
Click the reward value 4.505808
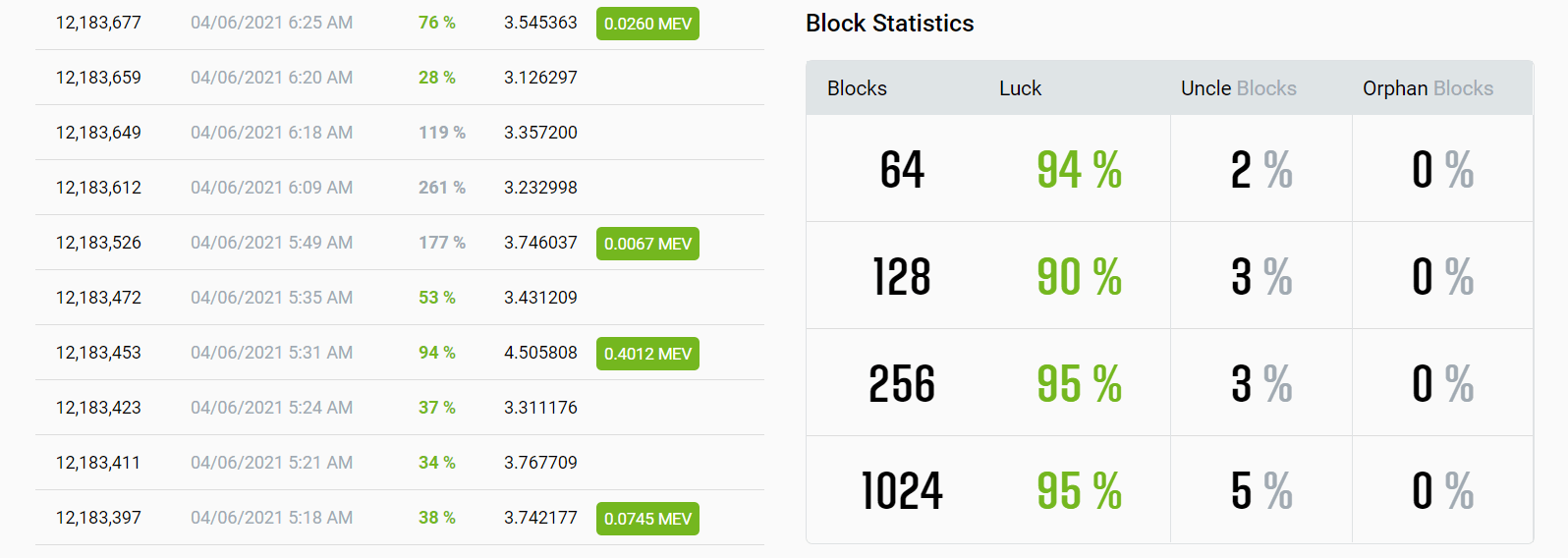(x=540, y=353)
